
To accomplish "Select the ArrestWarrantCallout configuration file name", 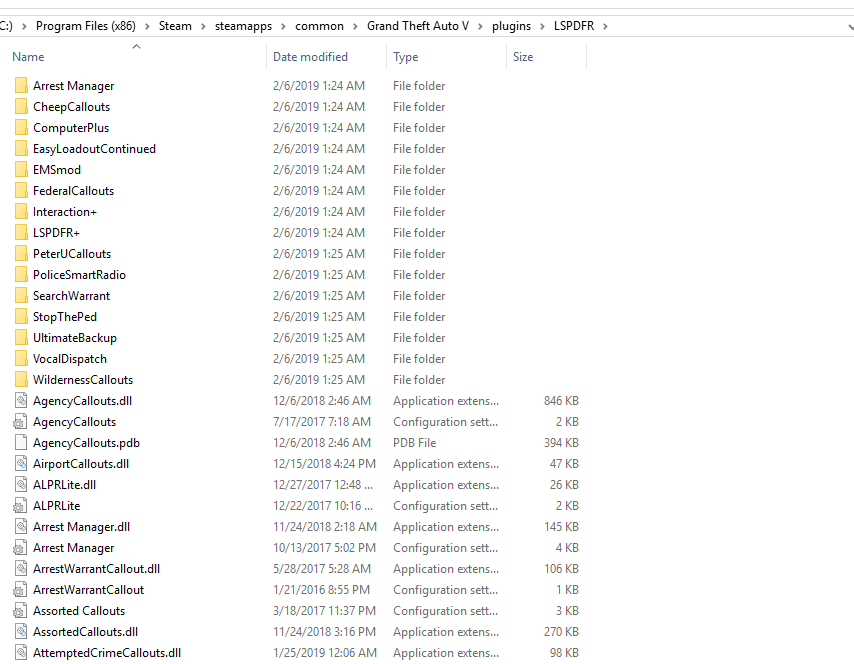I will [88, 589].
